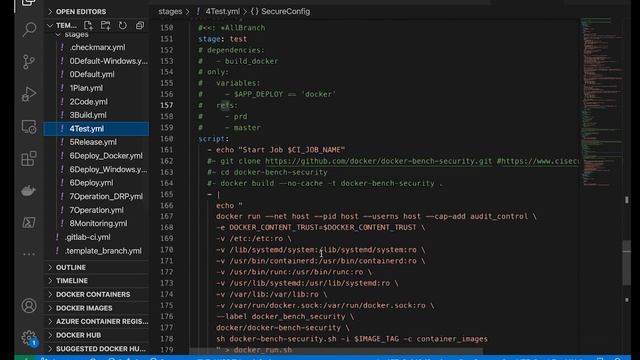Image resolution: width=640 pixels, height=360 pixels.
Task: Click the vertical editor scrollbar thumb
Action: 627,263
